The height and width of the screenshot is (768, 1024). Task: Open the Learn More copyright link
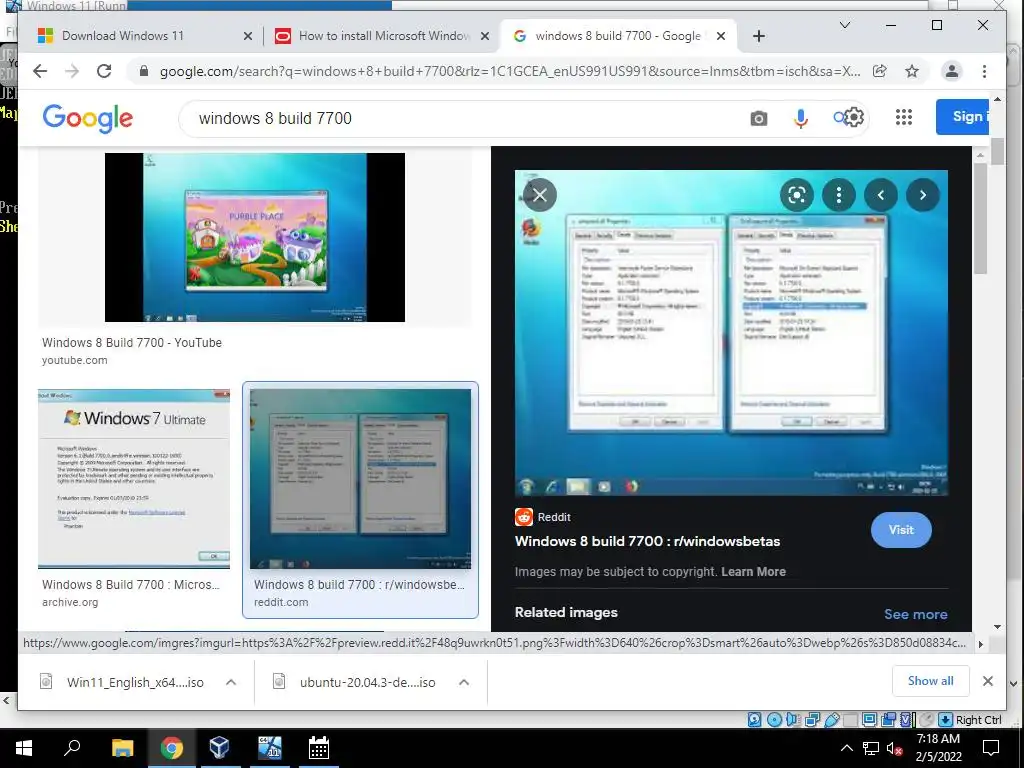(x=753, y=571)
